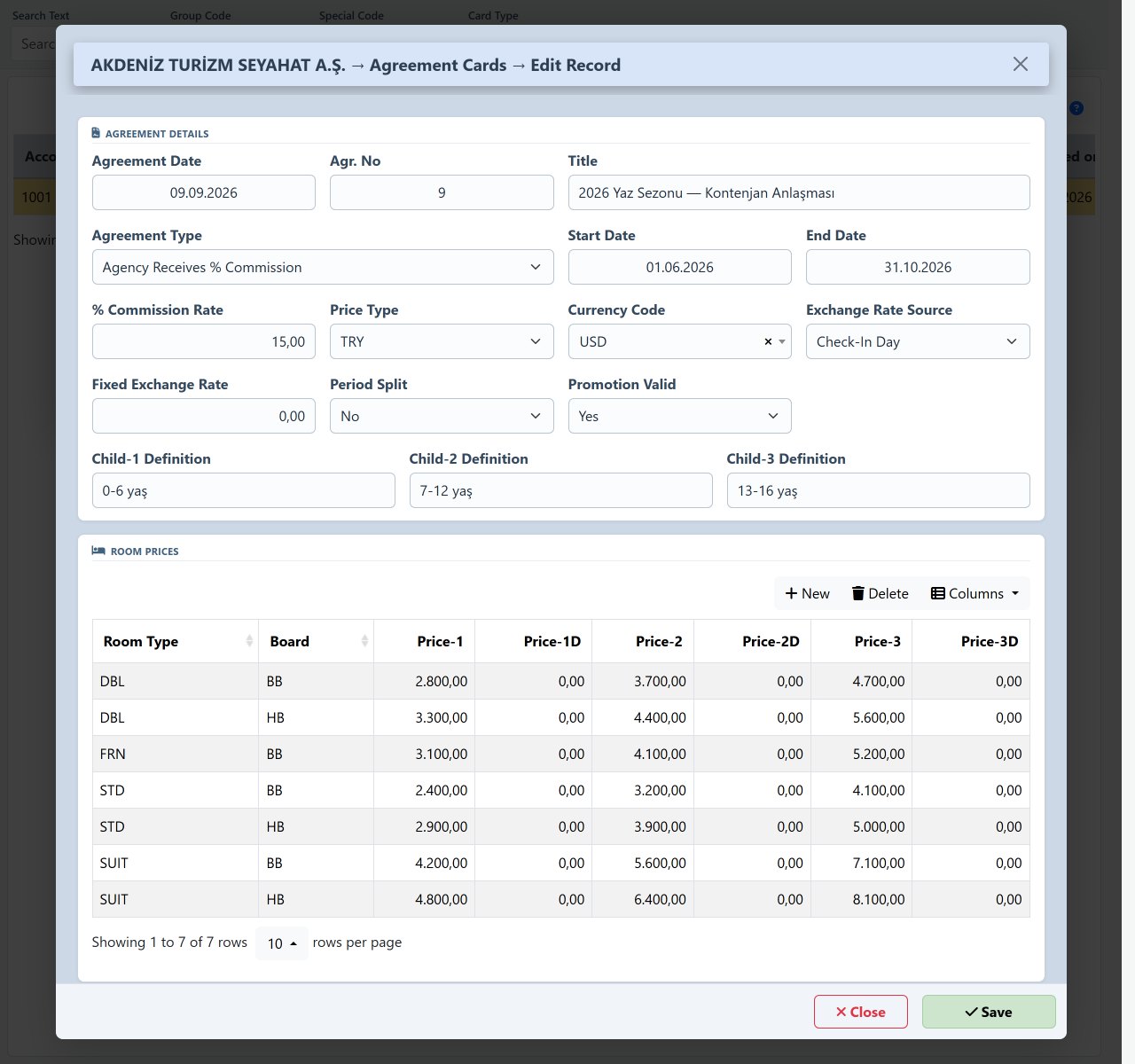Click price cell 6.400,00
Image resolution: width=1135 pixels, height=1064 pixels.
(643, 899)
